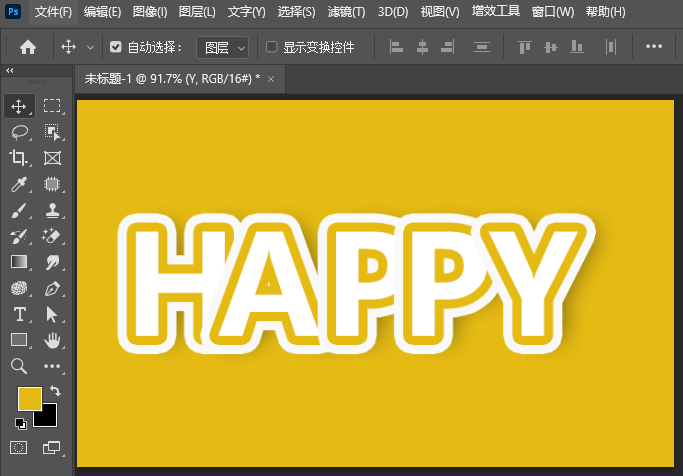The image size is (683, 476).
Task: Select the Horizontal Type tool
Action: pos(20,314)
